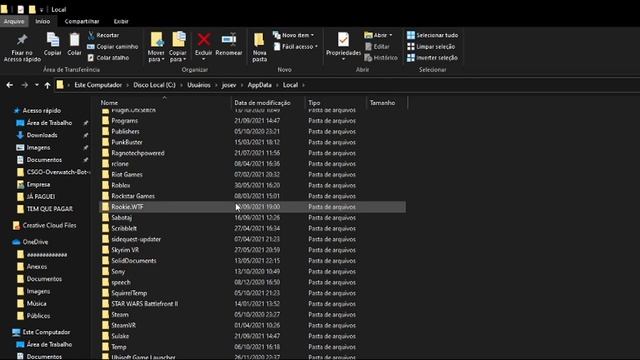Open the Arquivo menu tab

pyautogui.click(x=14, y=21)
